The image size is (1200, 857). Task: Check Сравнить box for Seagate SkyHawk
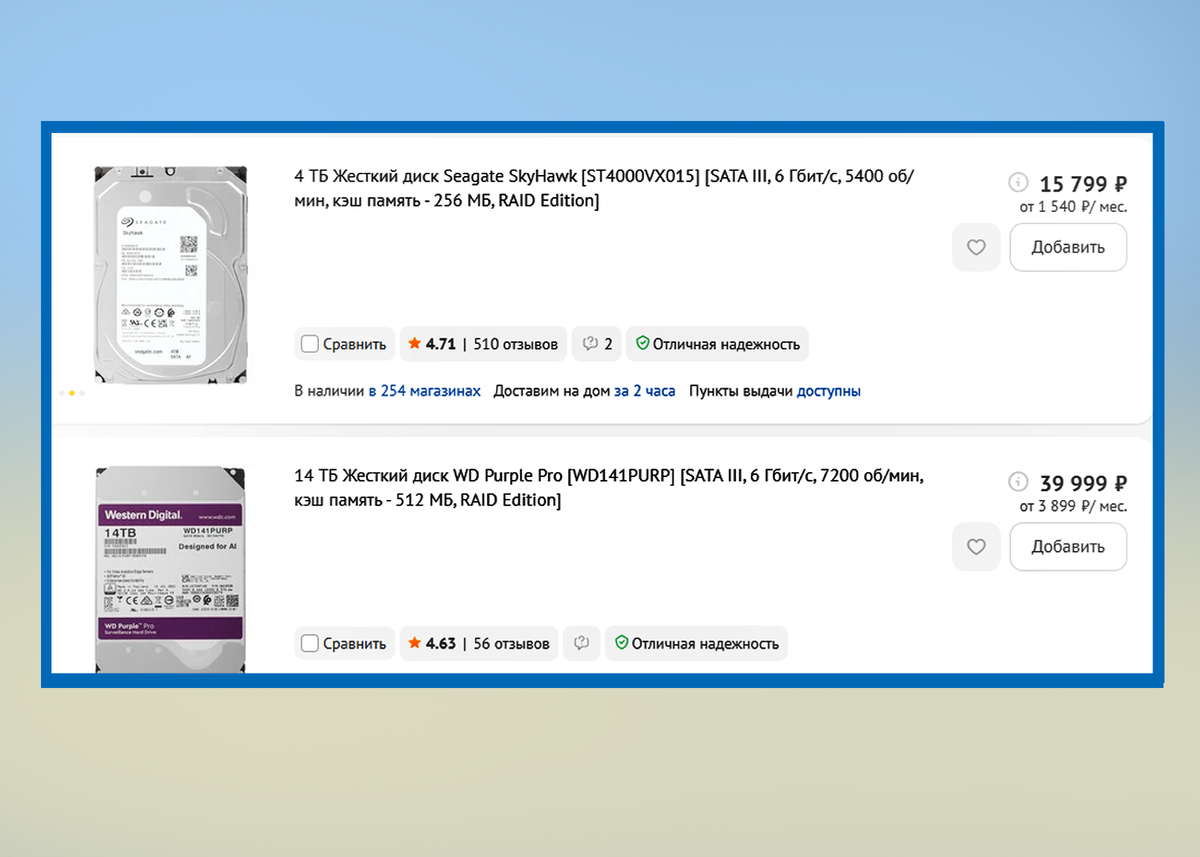pyautogui.click(x=309, y=344)
